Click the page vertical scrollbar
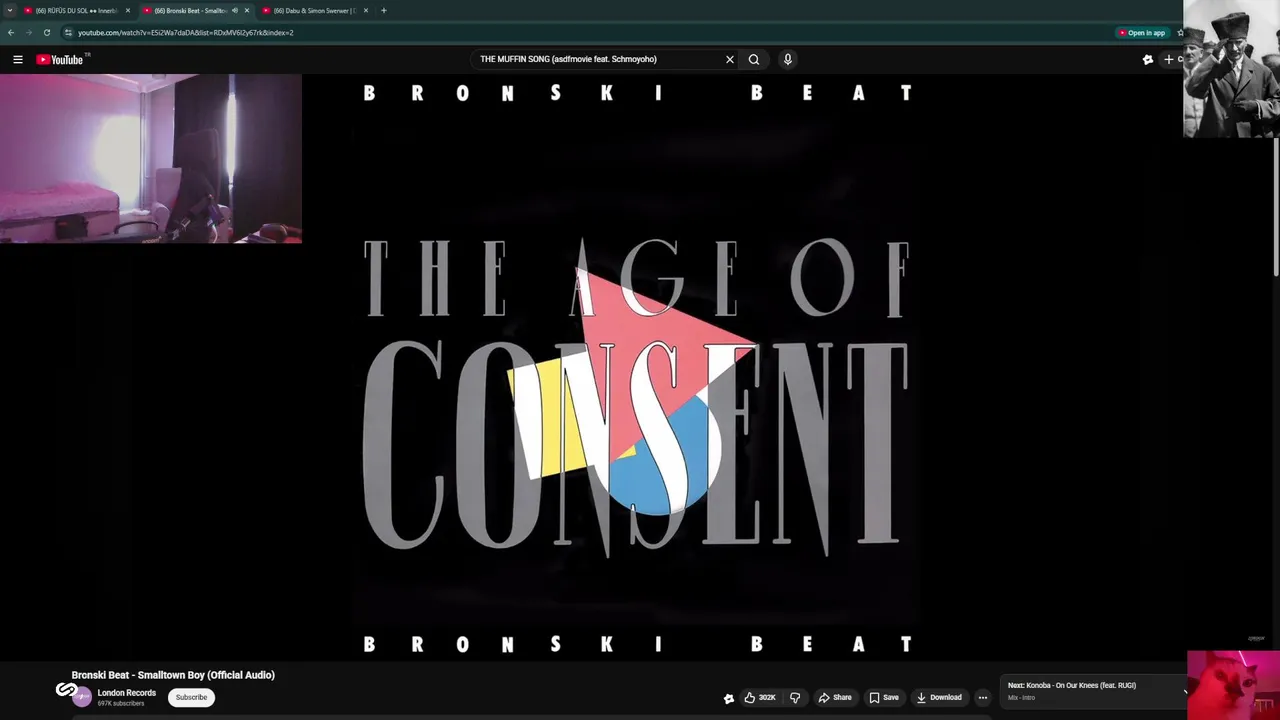This screenshot has height=720, width=1280. (1276, 207)
